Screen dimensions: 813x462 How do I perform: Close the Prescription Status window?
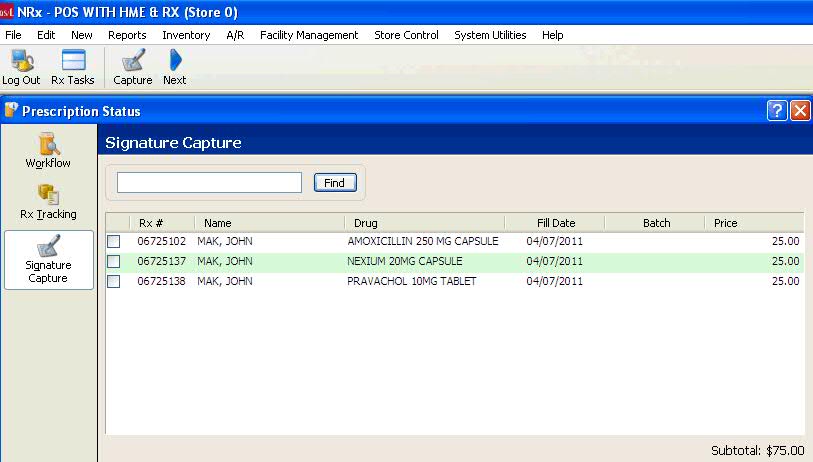tap(800, 110)
